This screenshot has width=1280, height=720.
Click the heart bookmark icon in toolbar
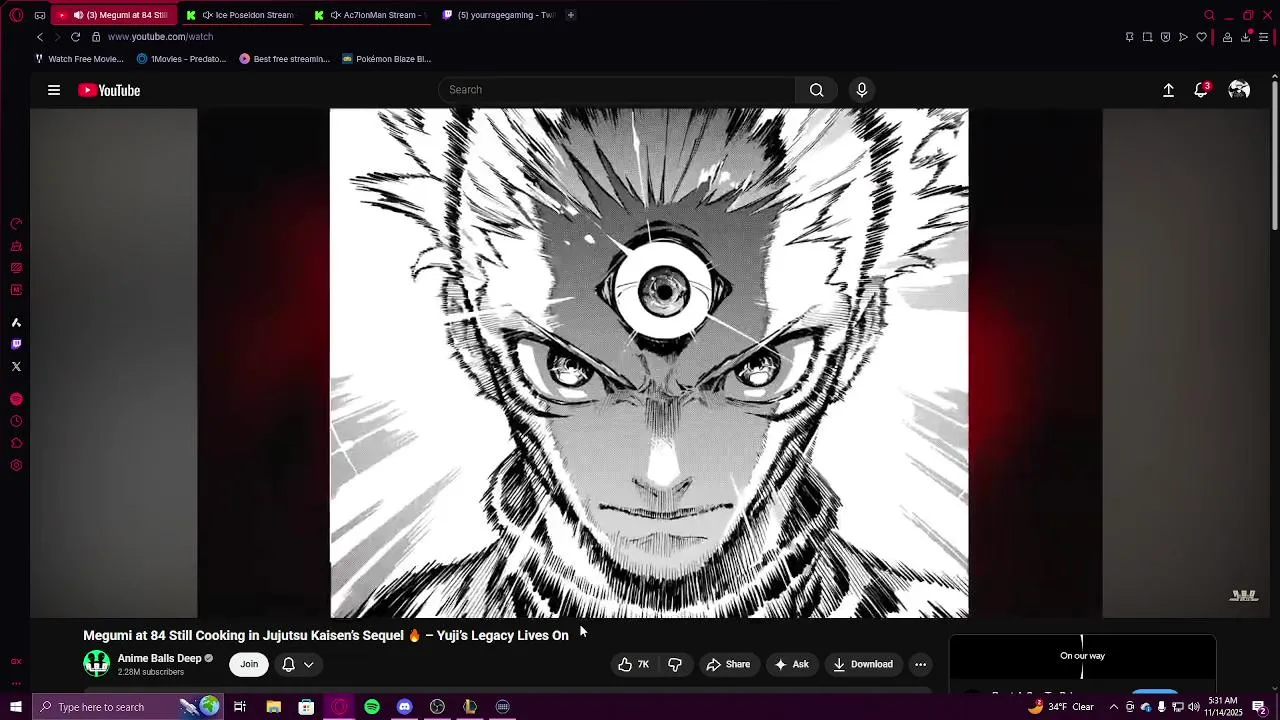click(x=1201, y=37)
